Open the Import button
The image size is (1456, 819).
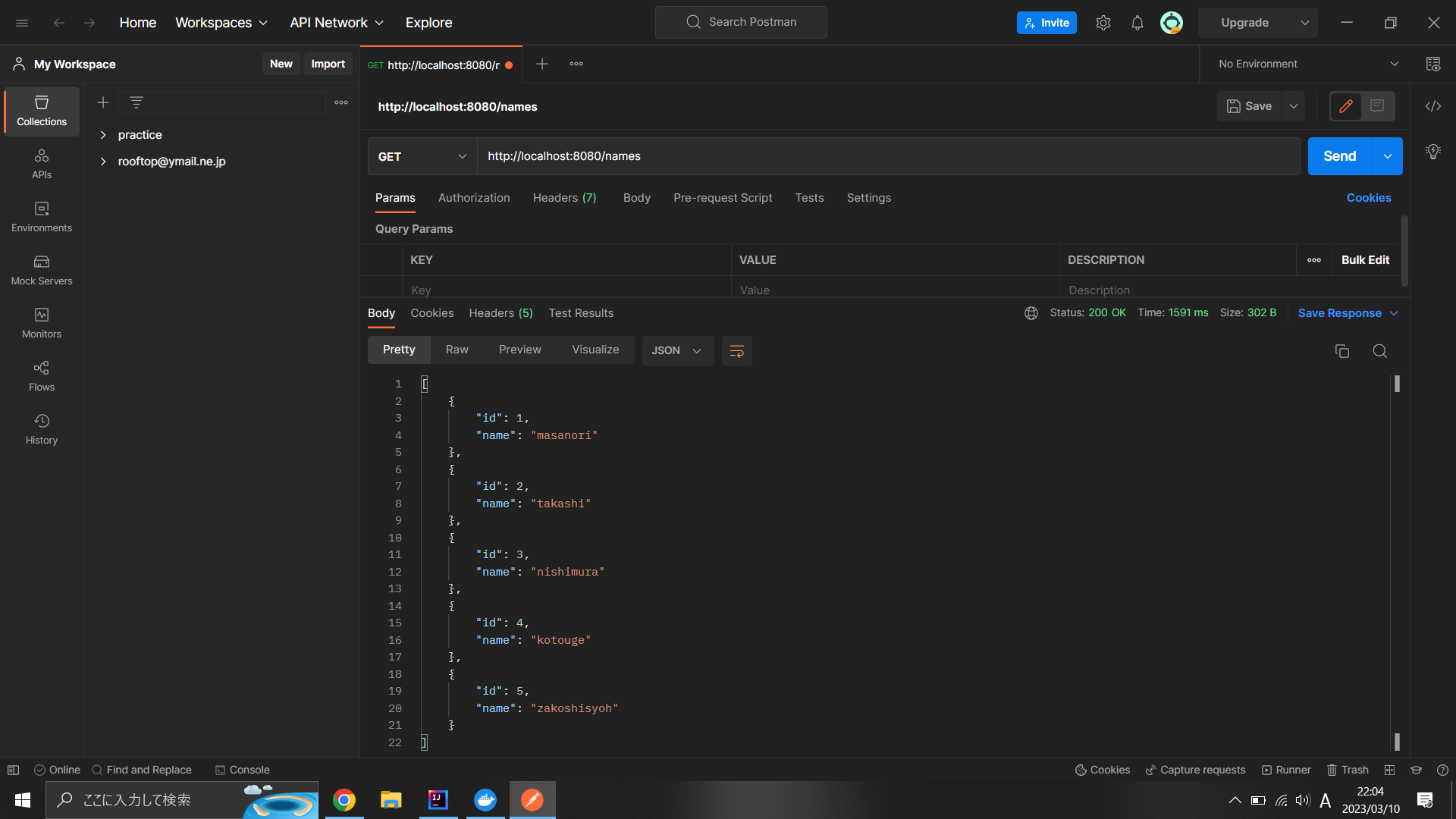pyautogui.click(x=328, y=64)
